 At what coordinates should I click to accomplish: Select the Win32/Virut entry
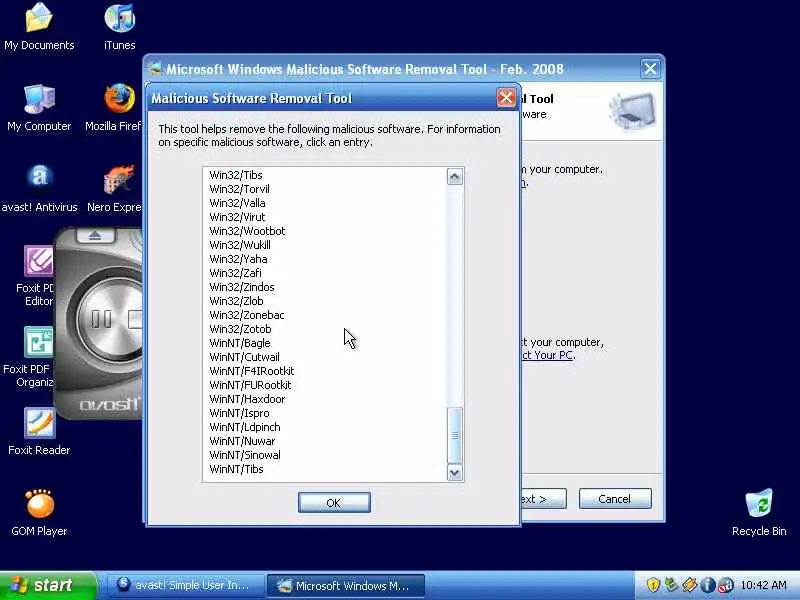(237, 217)
